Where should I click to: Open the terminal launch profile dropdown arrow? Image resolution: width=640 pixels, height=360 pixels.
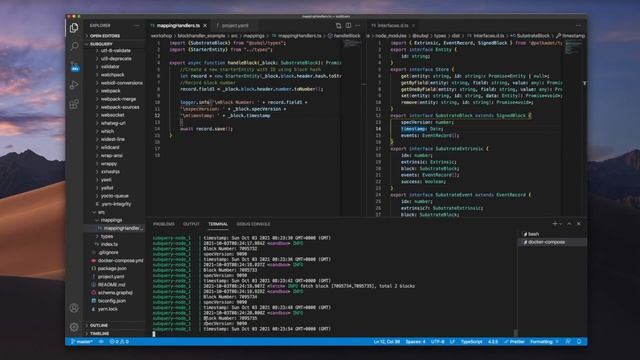(560, 224)
